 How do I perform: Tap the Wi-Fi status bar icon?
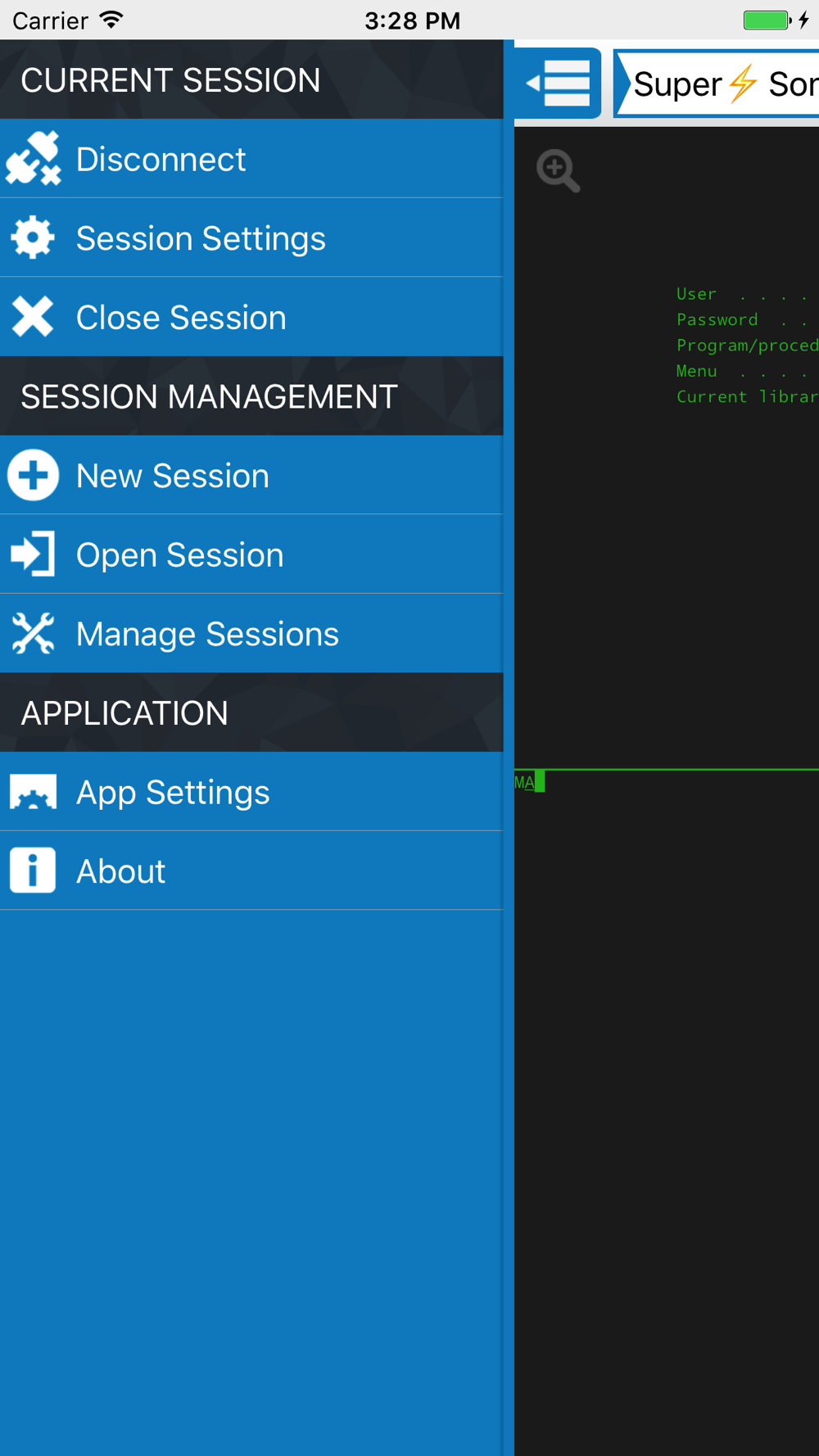111,20
